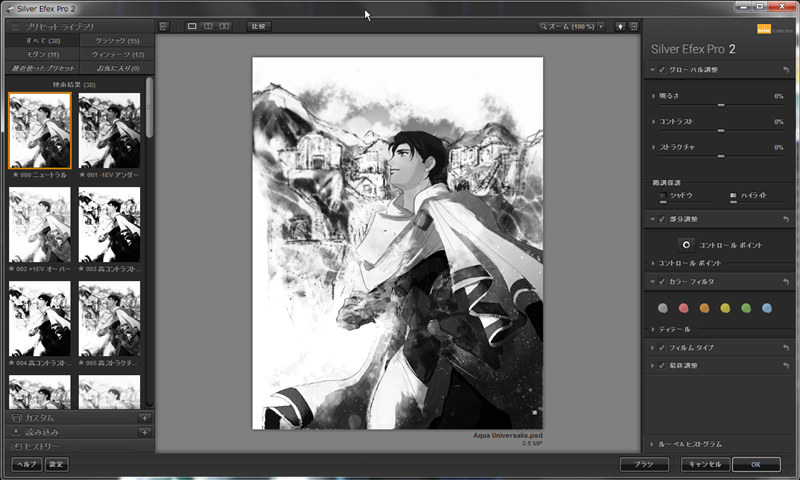Expand the 明るさ brightness details
Screen dimensions: 800x480
point(653,96)
